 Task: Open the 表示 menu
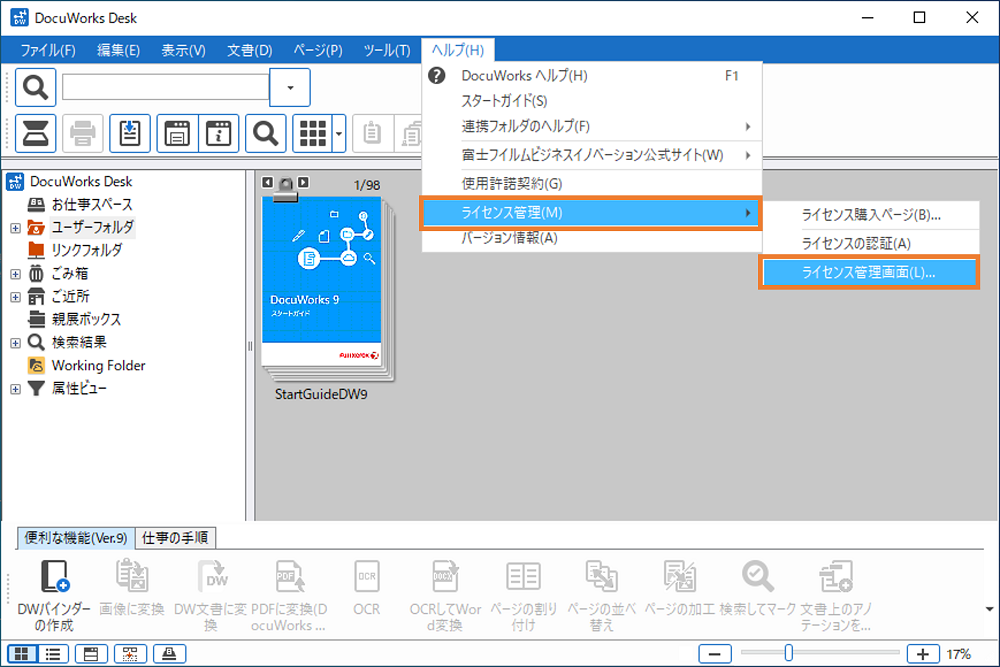(183, 50)
